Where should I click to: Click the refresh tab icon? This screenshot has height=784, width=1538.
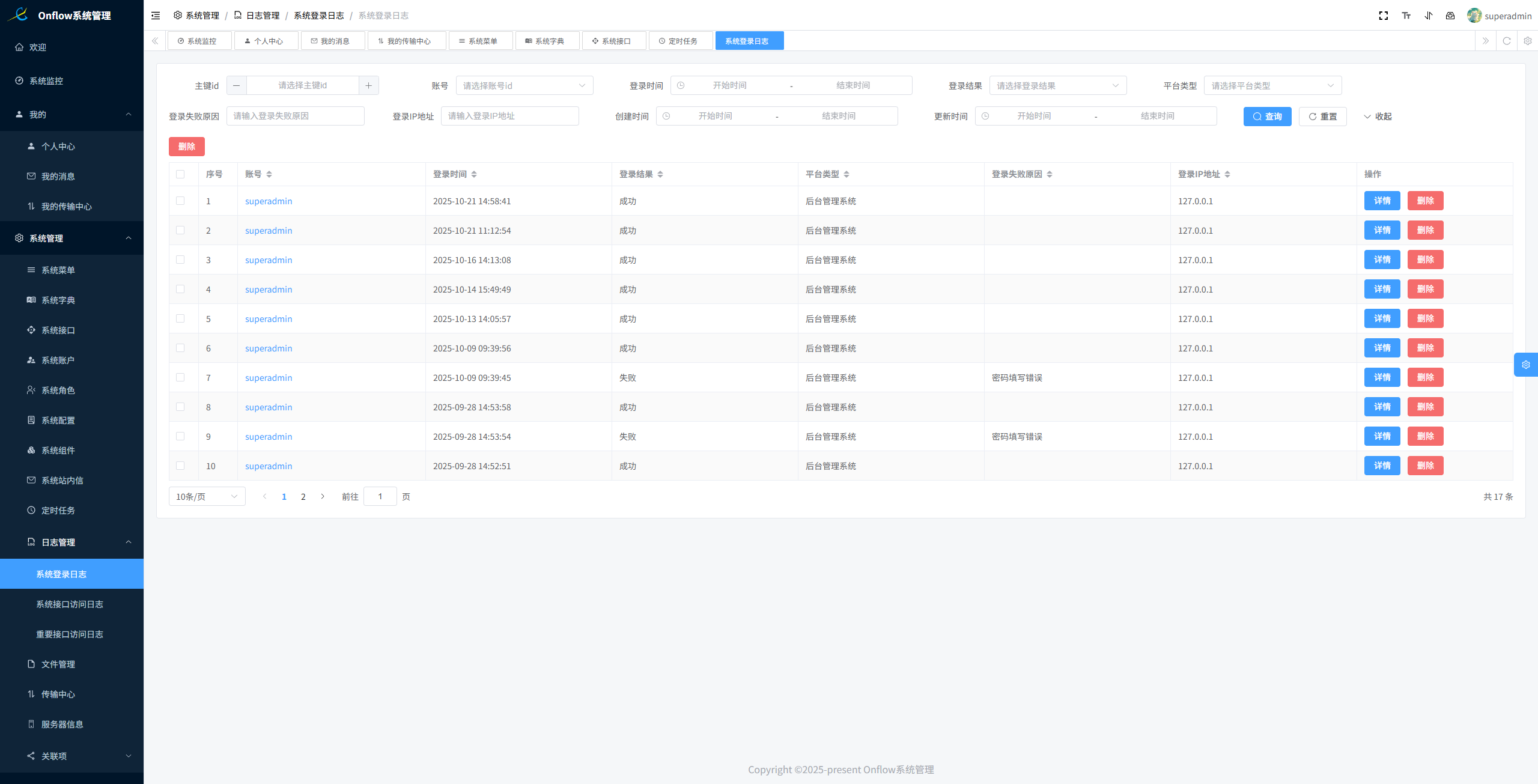pos(1506,41)
